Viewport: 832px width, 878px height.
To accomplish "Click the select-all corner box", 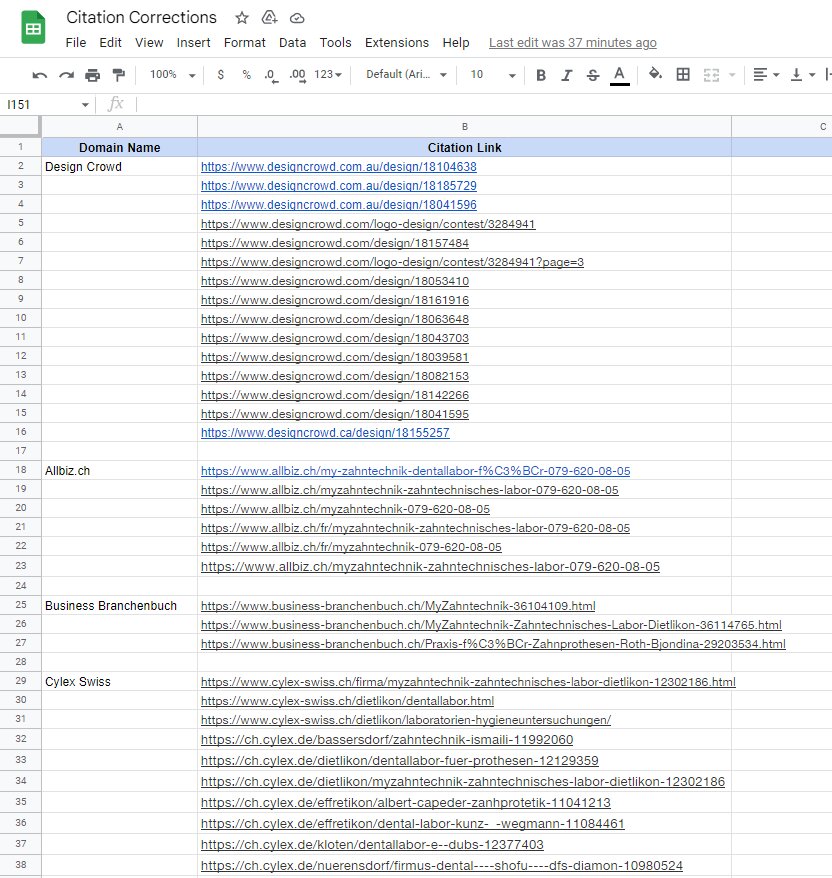I will point(20,127).
